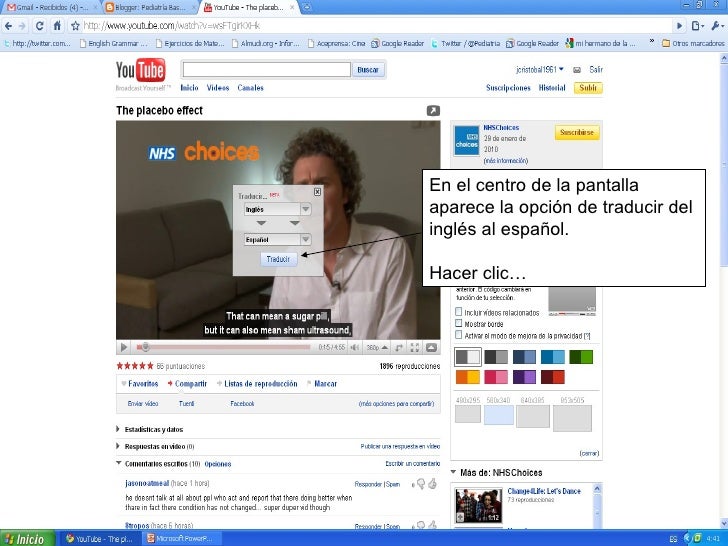728x546 pixels.
Task: Collapse Más de: NHSChoices section
Action: [453, 472]
